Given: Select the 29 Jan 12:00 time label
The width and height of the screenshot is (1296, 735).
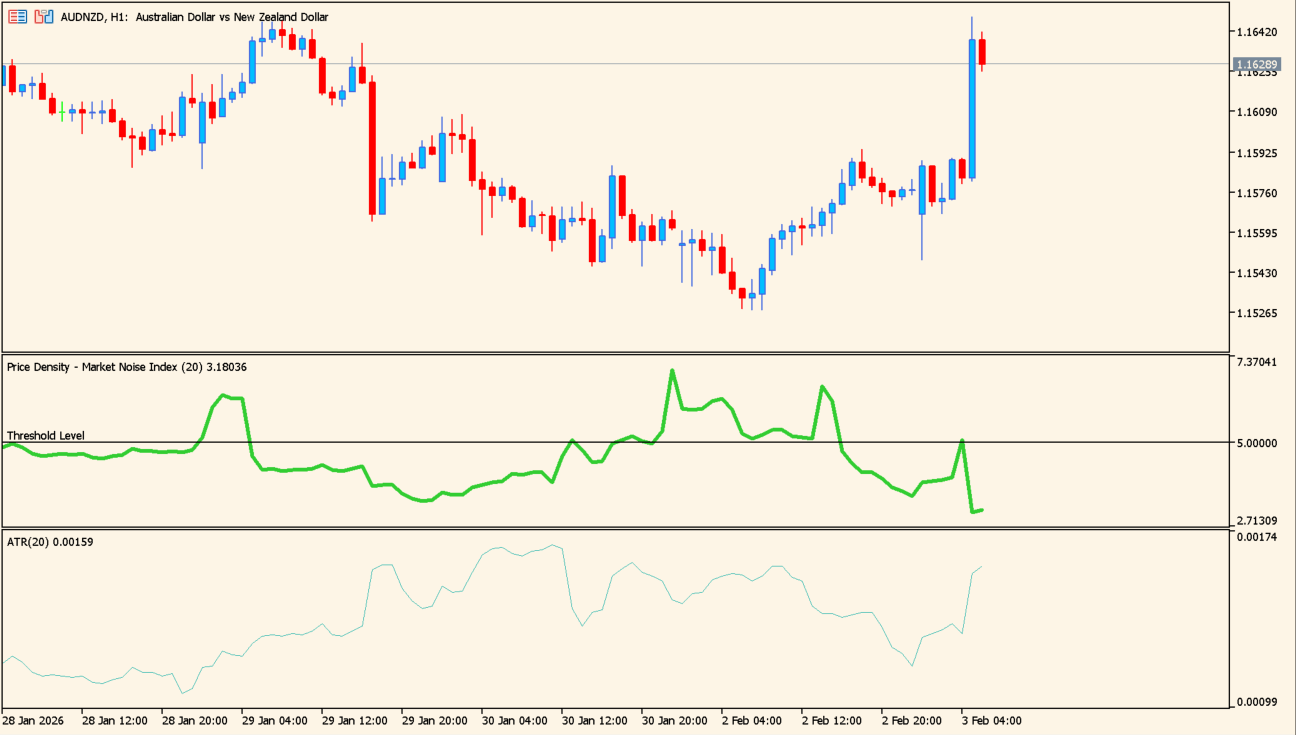Looking at the screenshot, I should [354, 720].
